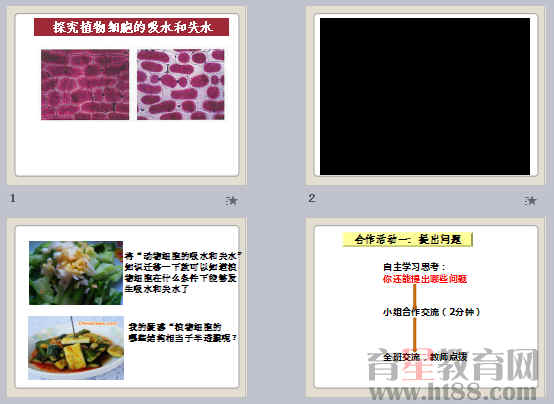Image resolution: width=554 pixels, height=404 pixels.
Task: Click the left purple cell microscope image
Action: click(85, 84)
